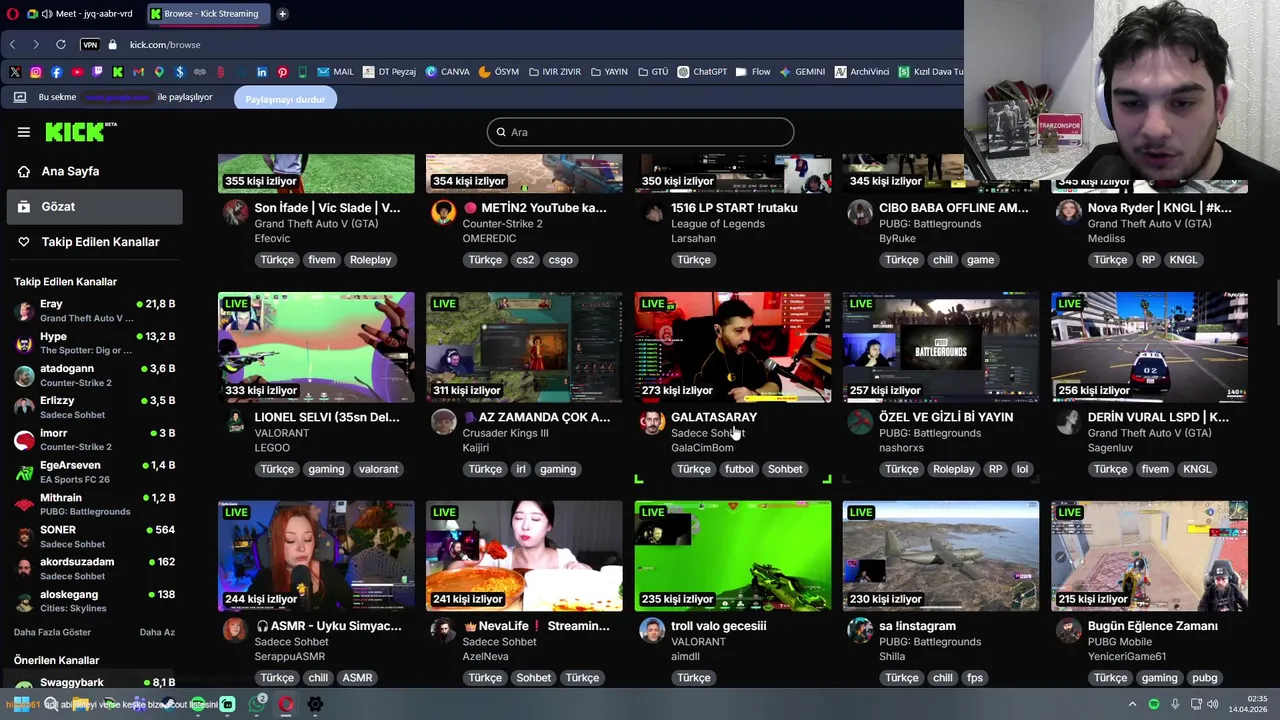Screen dimensions: 1280x720
Task: Open the ÖZEL VE GİZLİ Bİ YAYIN title
Action: click(946, 417)
